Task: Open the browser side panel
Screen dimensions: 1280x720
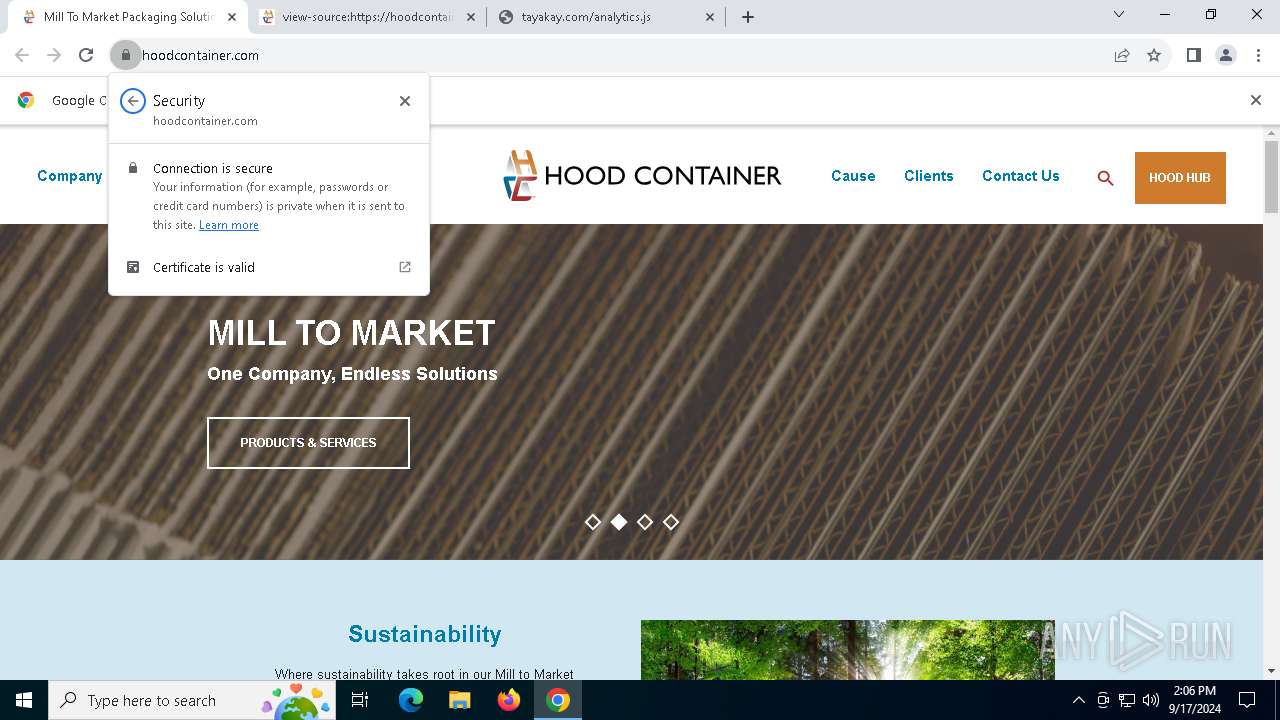Action: [1194, 55]
